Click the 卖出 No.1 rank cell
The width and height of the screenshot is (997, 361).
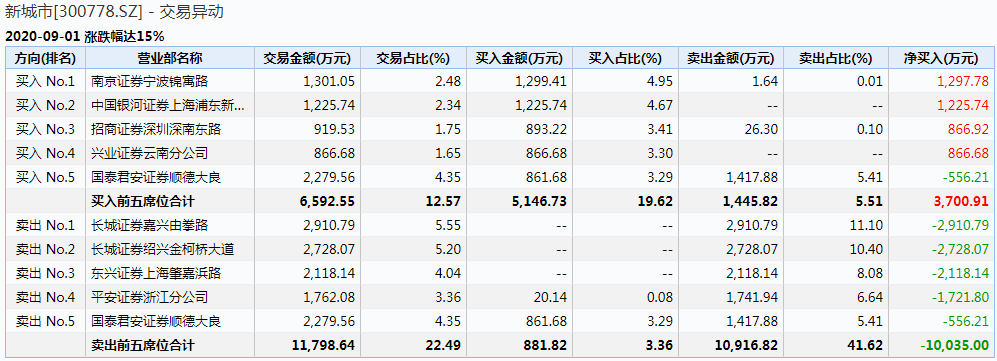tap(45, 225)
